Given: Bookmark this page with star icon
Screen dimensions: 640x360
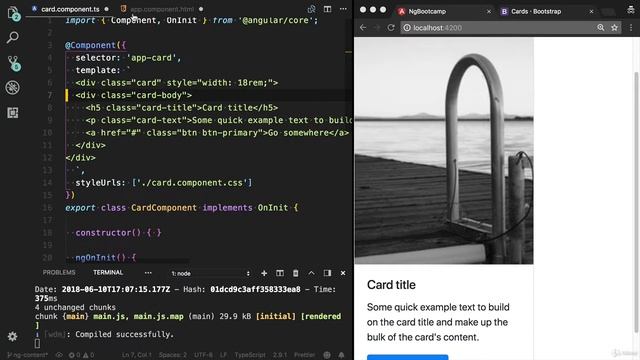Looking at the screenshot, I should tap(614, 27).
